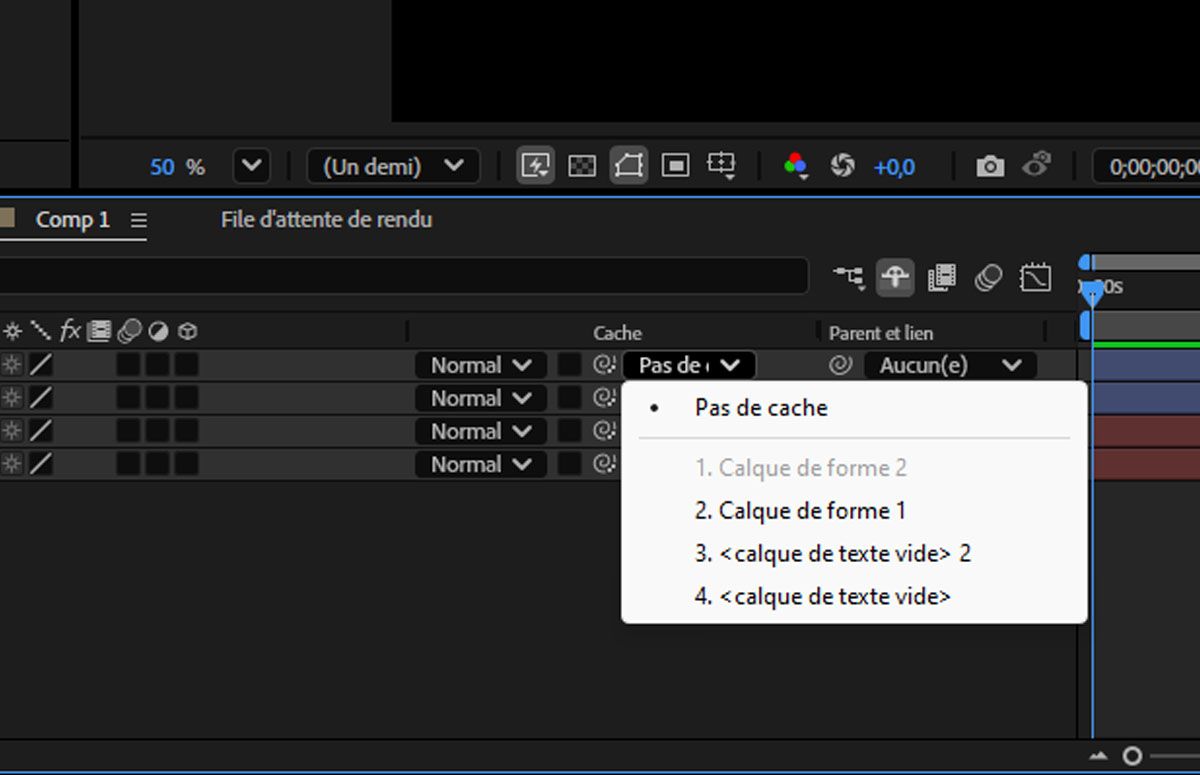Click the 3D layer cube header icon

(187, 331)
